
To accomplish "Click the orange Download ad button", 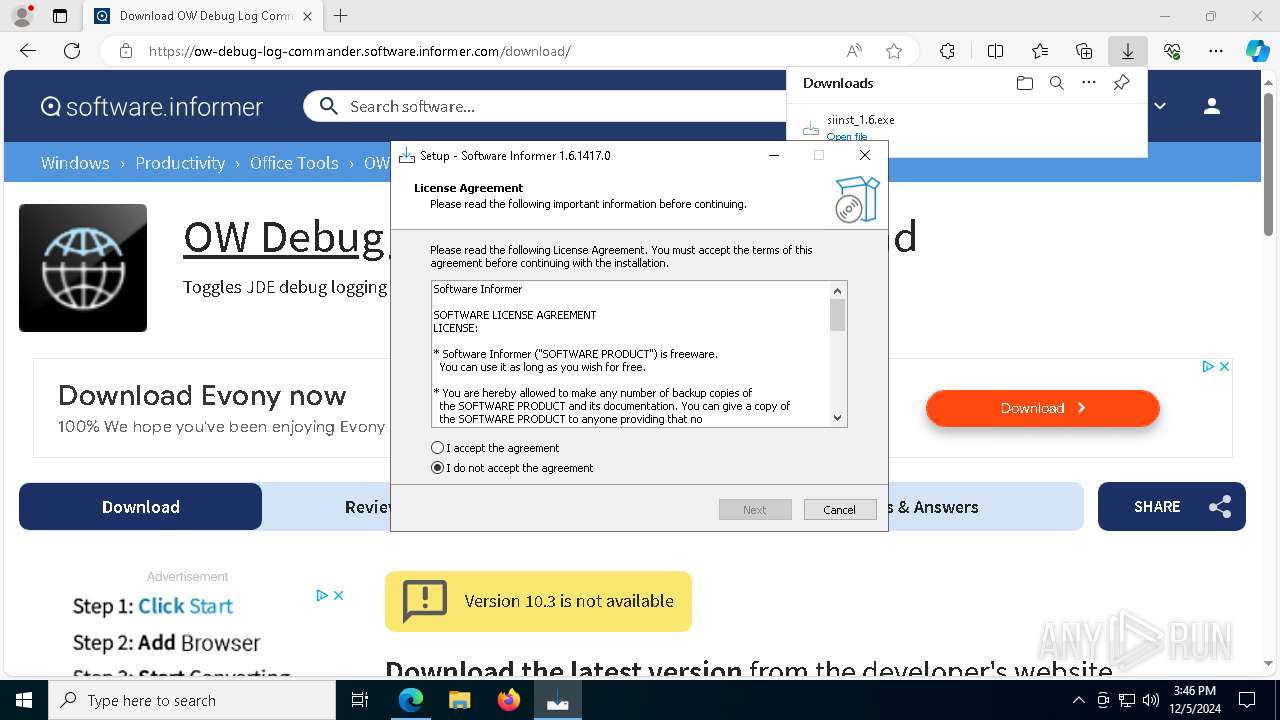I will pos(1043,408).
